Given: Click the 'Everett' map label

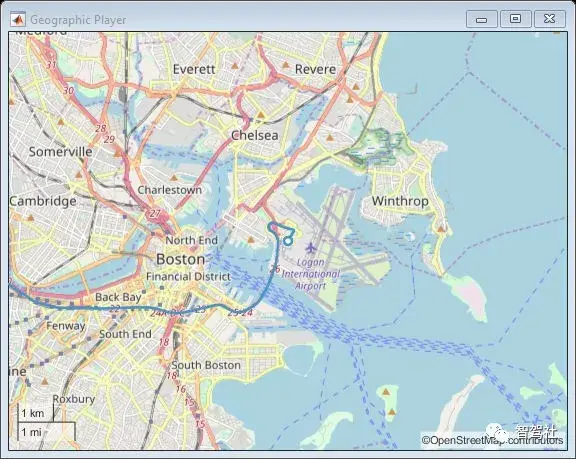Looking at the screenshot, I should coord(194,69).
